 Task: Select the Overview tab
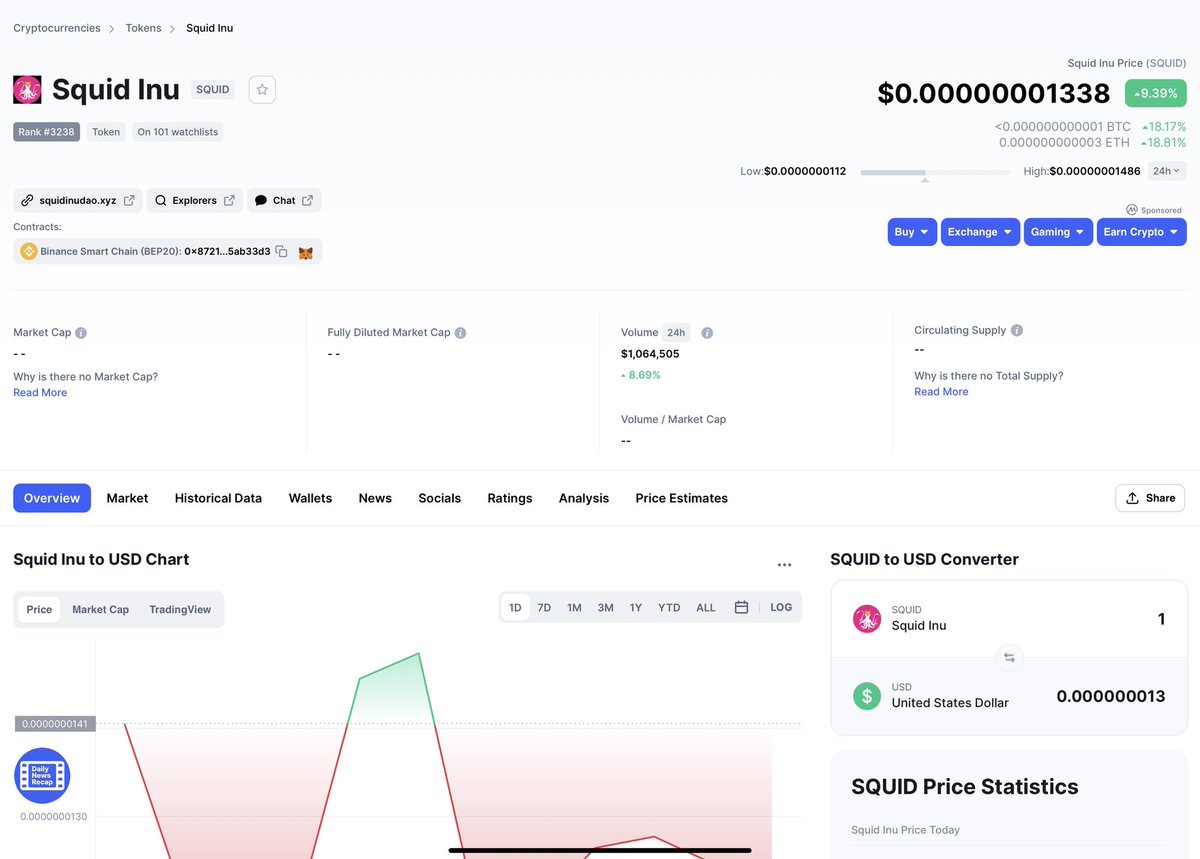click(x=52, y=498)
